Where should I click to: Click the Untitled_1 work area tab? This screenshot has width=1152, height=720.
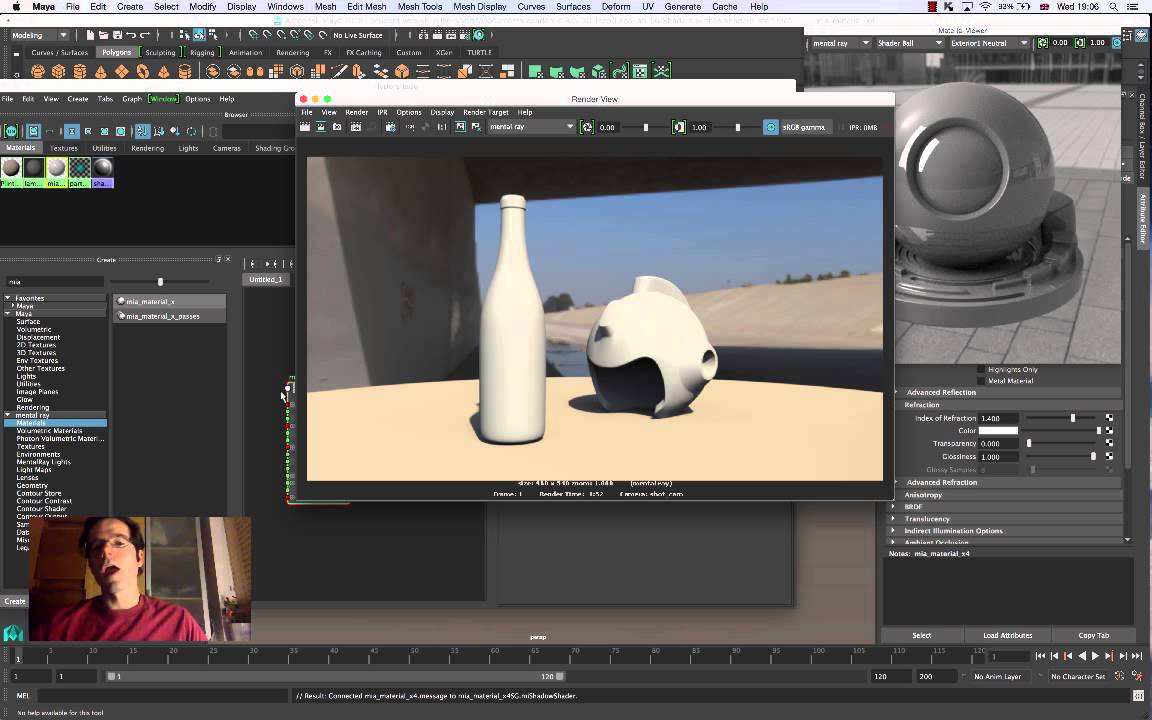(266, 279)
